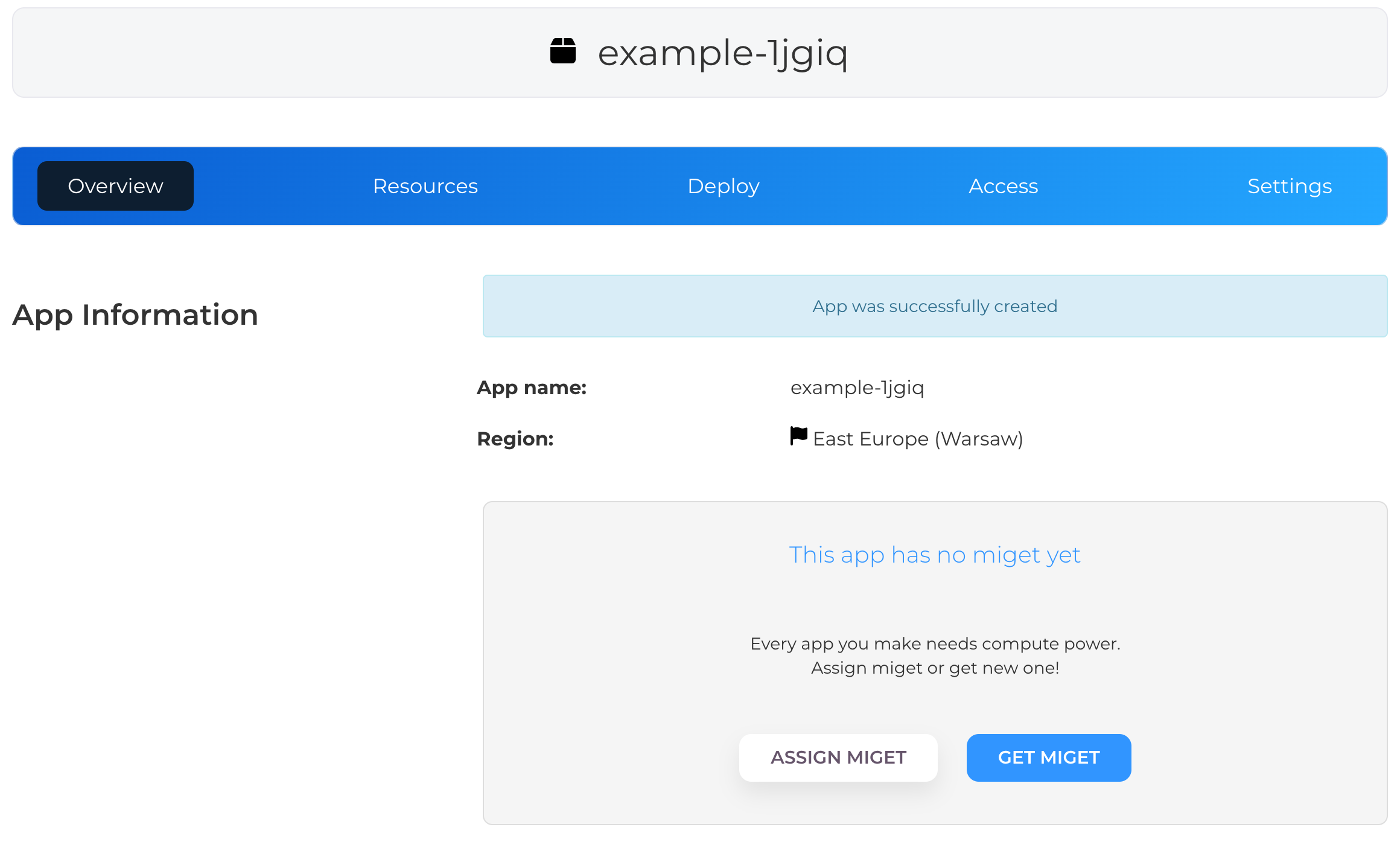Open the Settings tab
This screenshot has height=862, width=1400.
click(x=1290, y=186)
